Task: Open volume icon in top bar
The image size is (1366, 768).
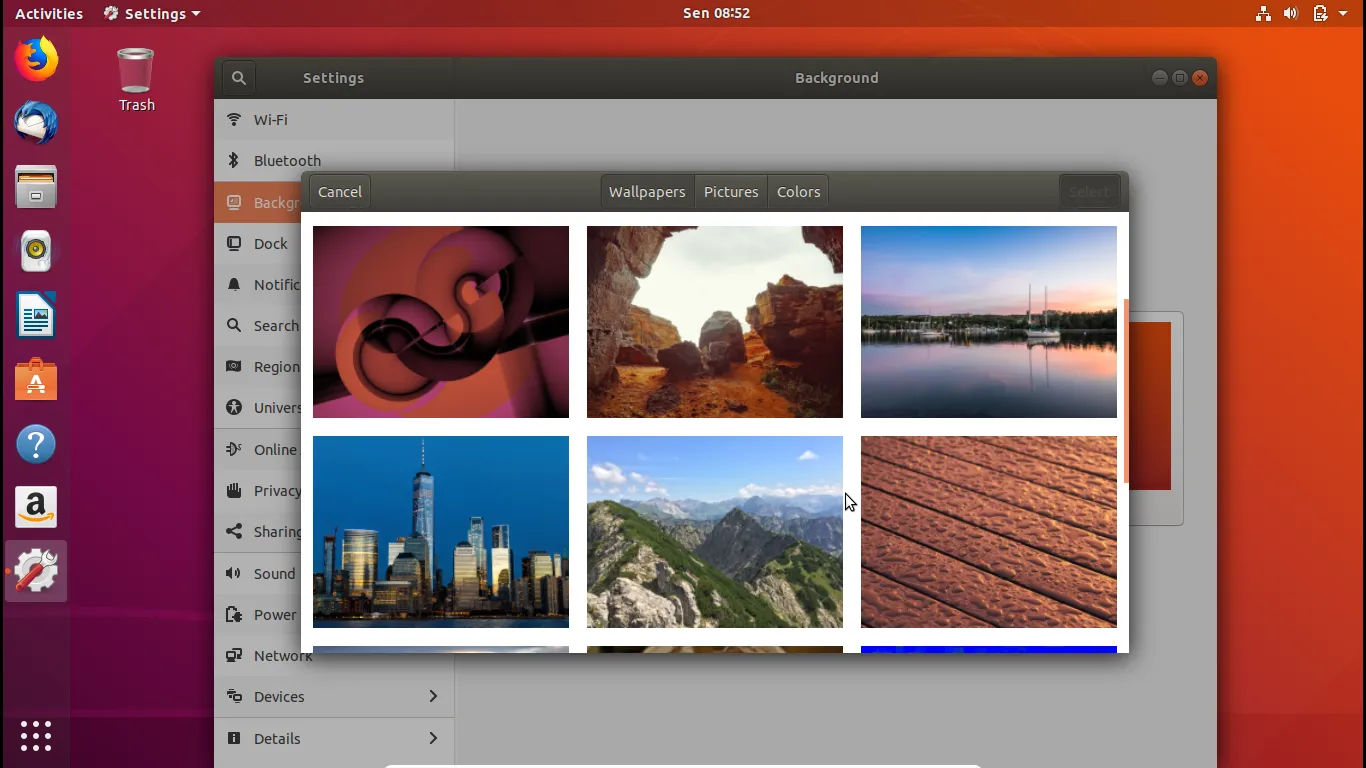Action: (x=1291, y=13)
